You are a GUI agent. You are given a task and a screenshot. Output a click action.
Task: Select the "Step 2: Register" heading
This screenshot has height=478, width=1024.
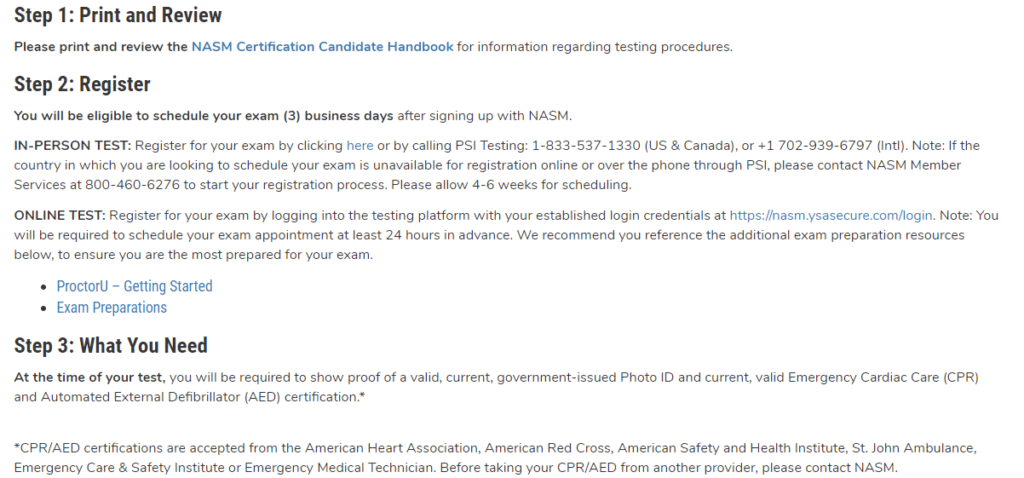pyautogui.click(x=82, y=84)
